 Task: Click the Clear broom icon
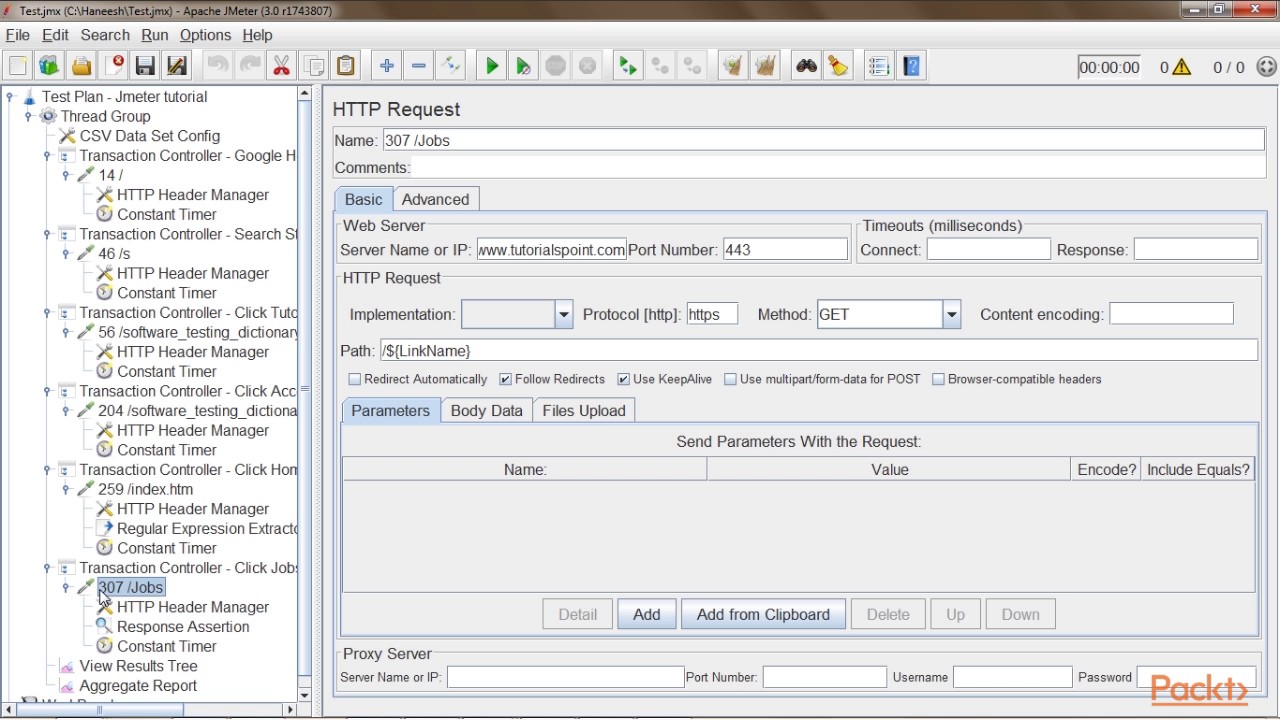[x=733, y=66]
